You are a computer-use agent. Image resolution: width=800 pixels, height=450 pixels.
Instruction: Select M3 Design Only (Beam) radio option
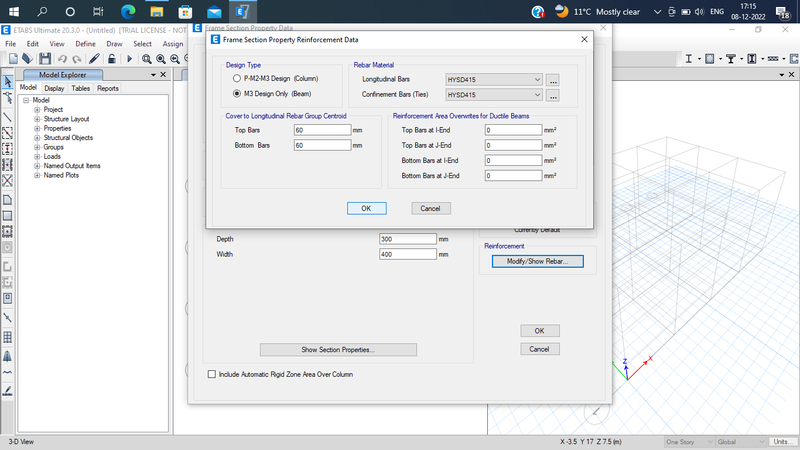pos(237,94)
